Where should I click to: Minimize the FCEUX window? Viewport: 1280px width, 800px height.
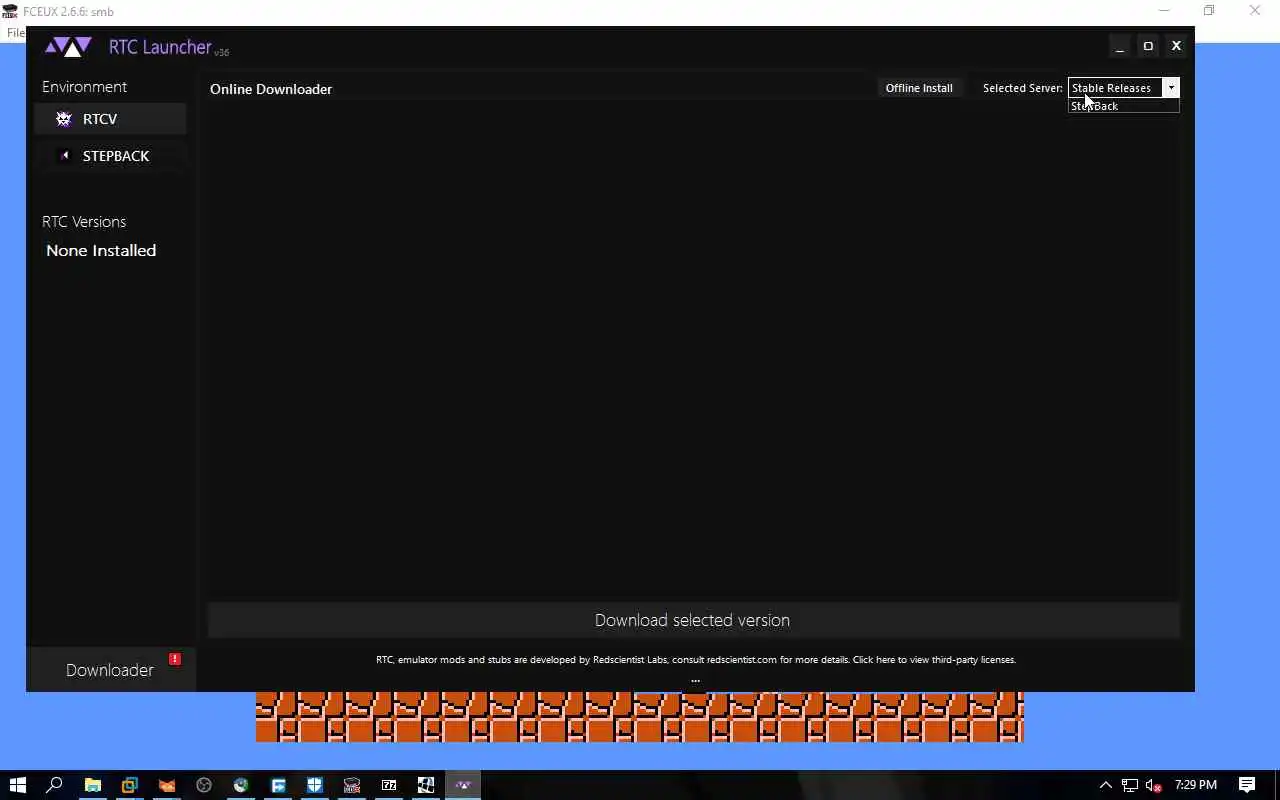tap(1164, 11)
